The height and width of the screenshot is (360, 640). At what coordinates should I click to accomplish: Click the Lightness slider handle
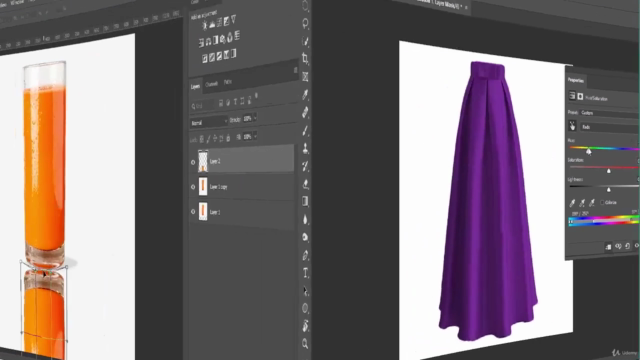[x=609, y=190]
